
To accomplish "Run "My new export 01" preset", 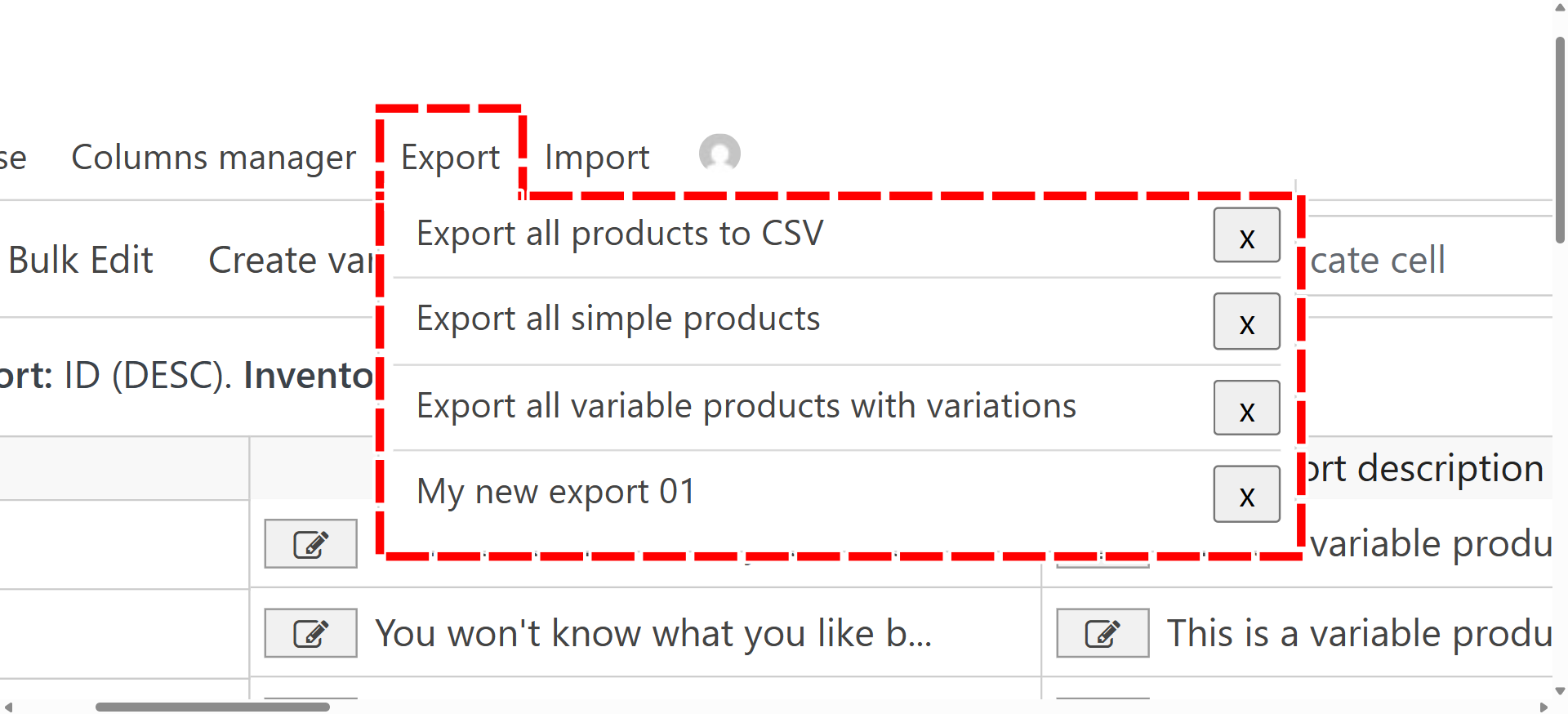I will [x=555, y=492].
